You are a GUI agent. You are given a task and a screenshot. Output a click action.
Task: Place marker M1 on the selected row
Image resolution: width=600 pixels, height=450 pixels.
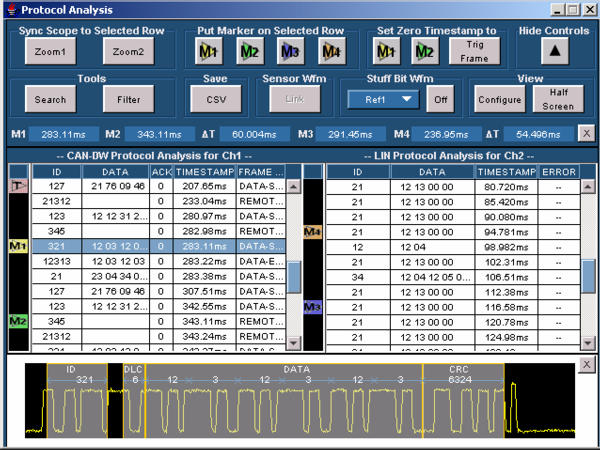coord(208,51)
